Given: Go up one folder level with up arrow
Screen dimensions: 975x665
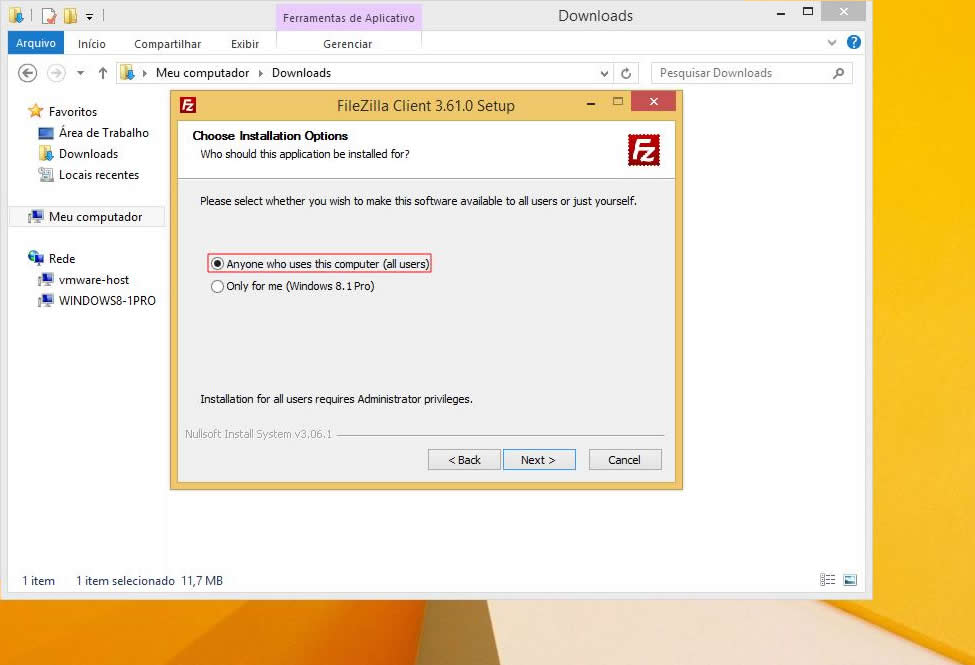Looking at the screenshot, I should 102,73.
